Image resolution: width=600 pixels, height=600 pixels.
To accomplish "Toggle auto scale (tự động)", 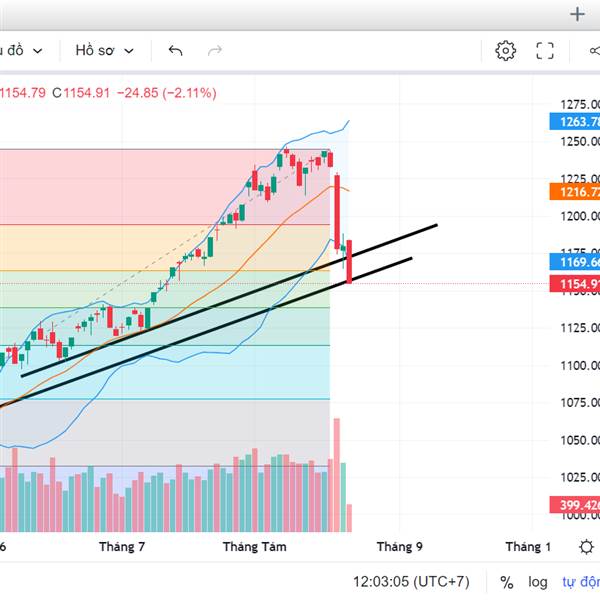I will (x=580, y=581).
